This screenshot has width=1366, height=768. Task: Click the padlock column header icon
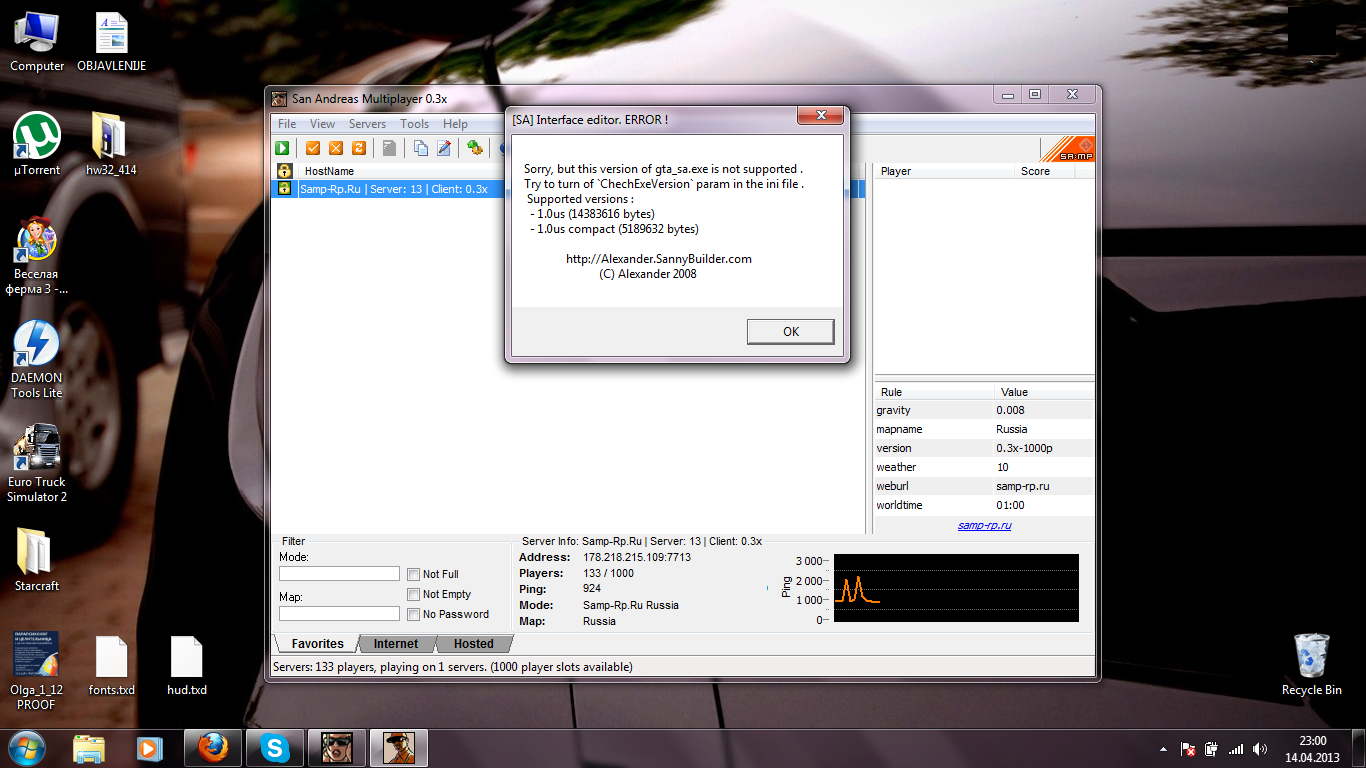(284, 171)
